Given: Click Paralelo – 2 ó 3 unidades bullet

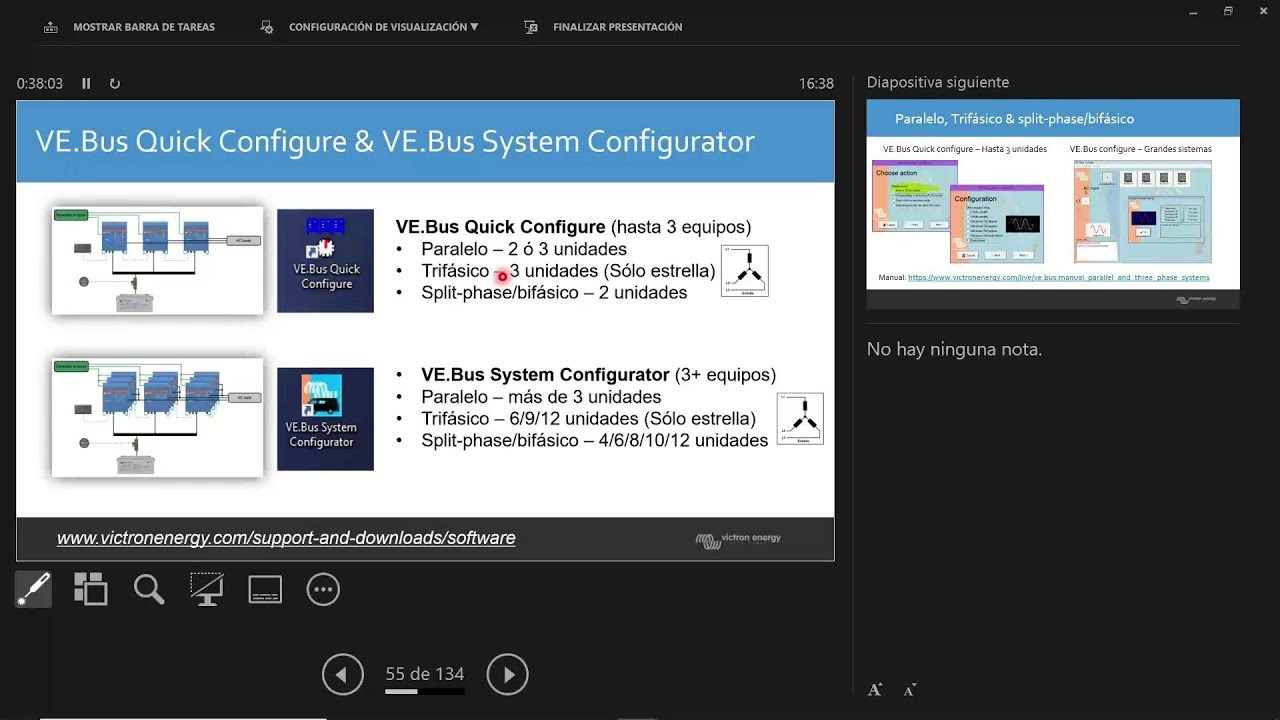Looking at the screenshot, I should tap(524, 249).
